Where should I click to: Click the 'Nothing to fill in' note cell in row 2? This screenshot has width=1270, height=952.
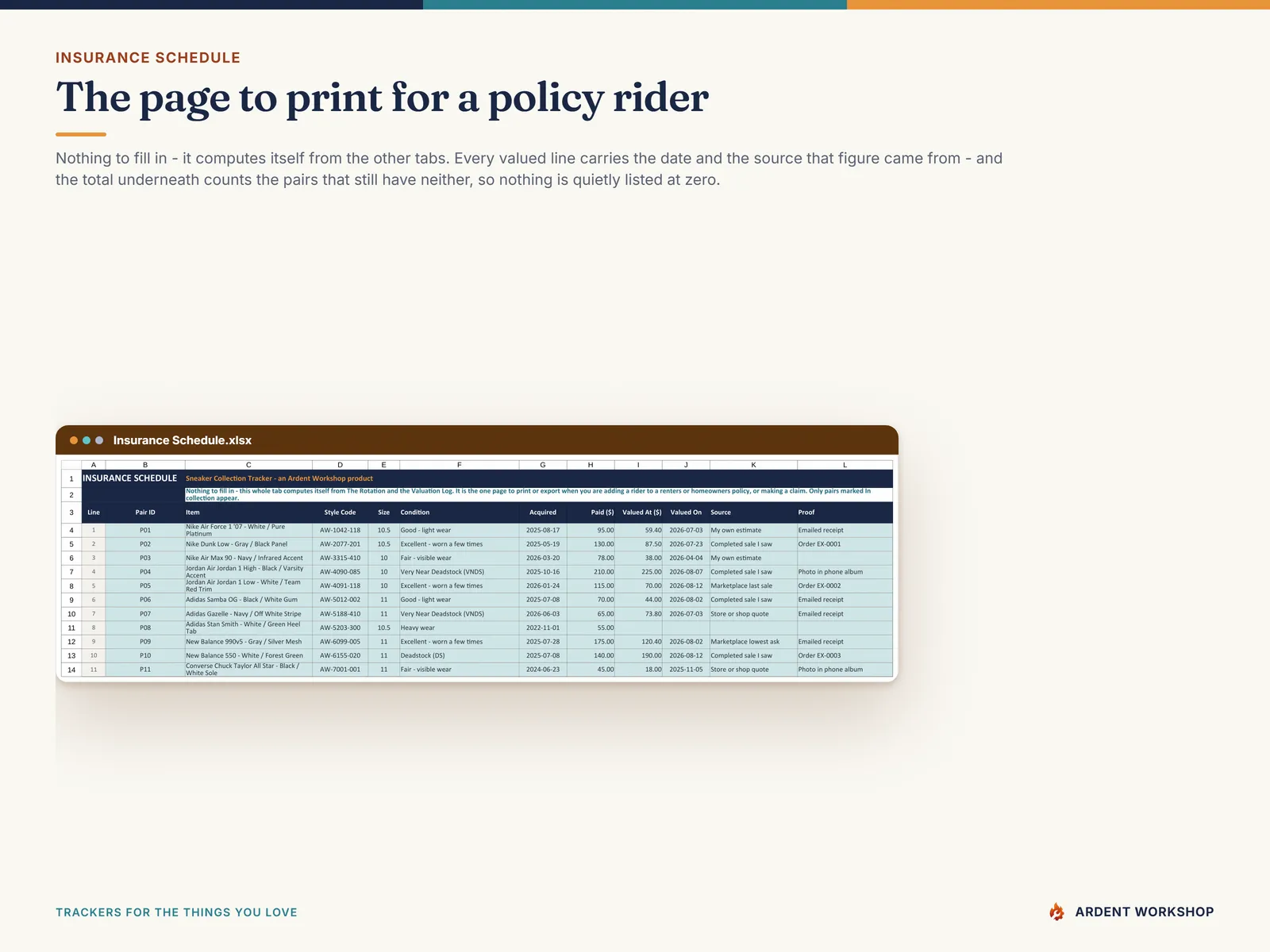(539, 494)
